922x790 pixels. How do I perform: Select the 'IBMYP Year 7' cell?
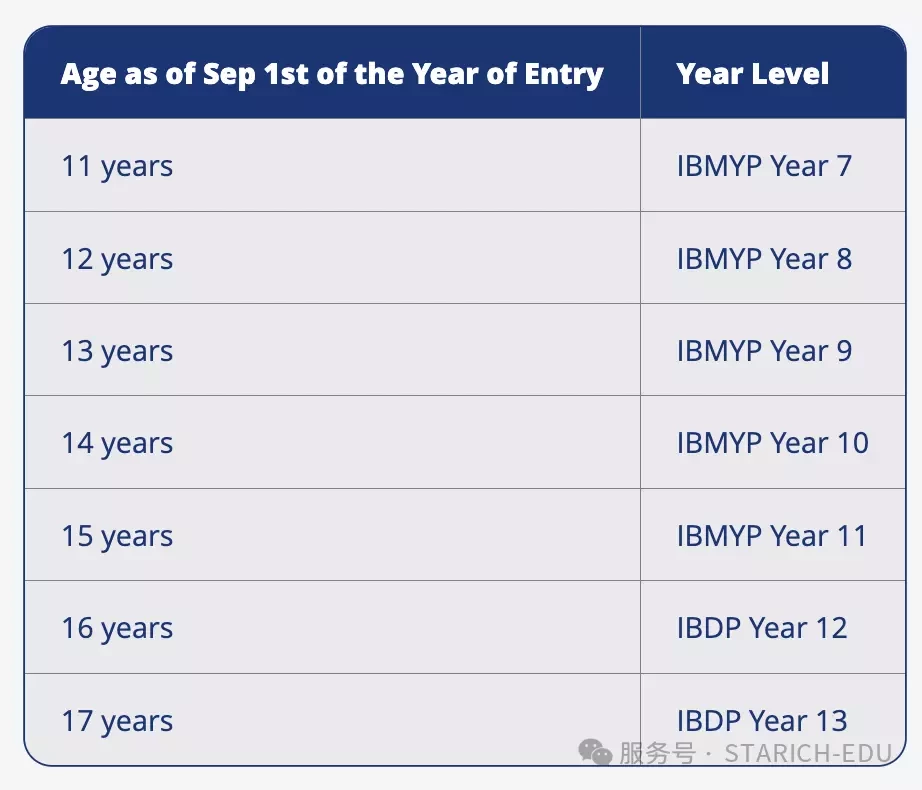point(773,165)
